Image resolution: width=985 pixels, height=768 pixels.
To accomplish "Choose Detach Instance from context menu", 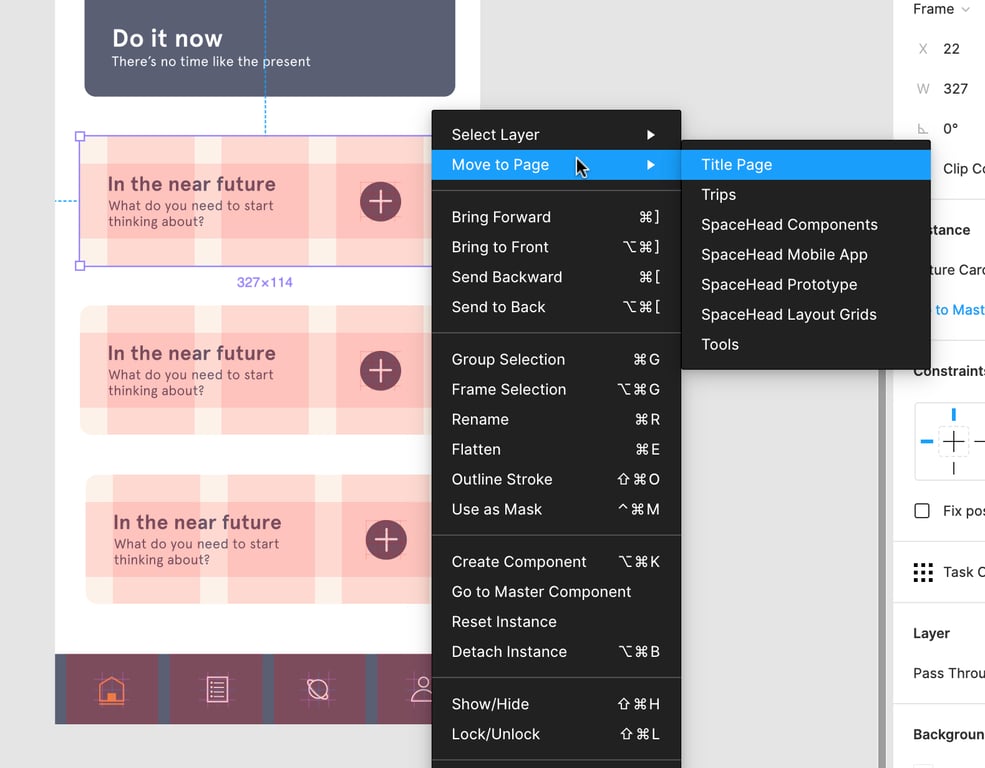I will pos(509,652).
